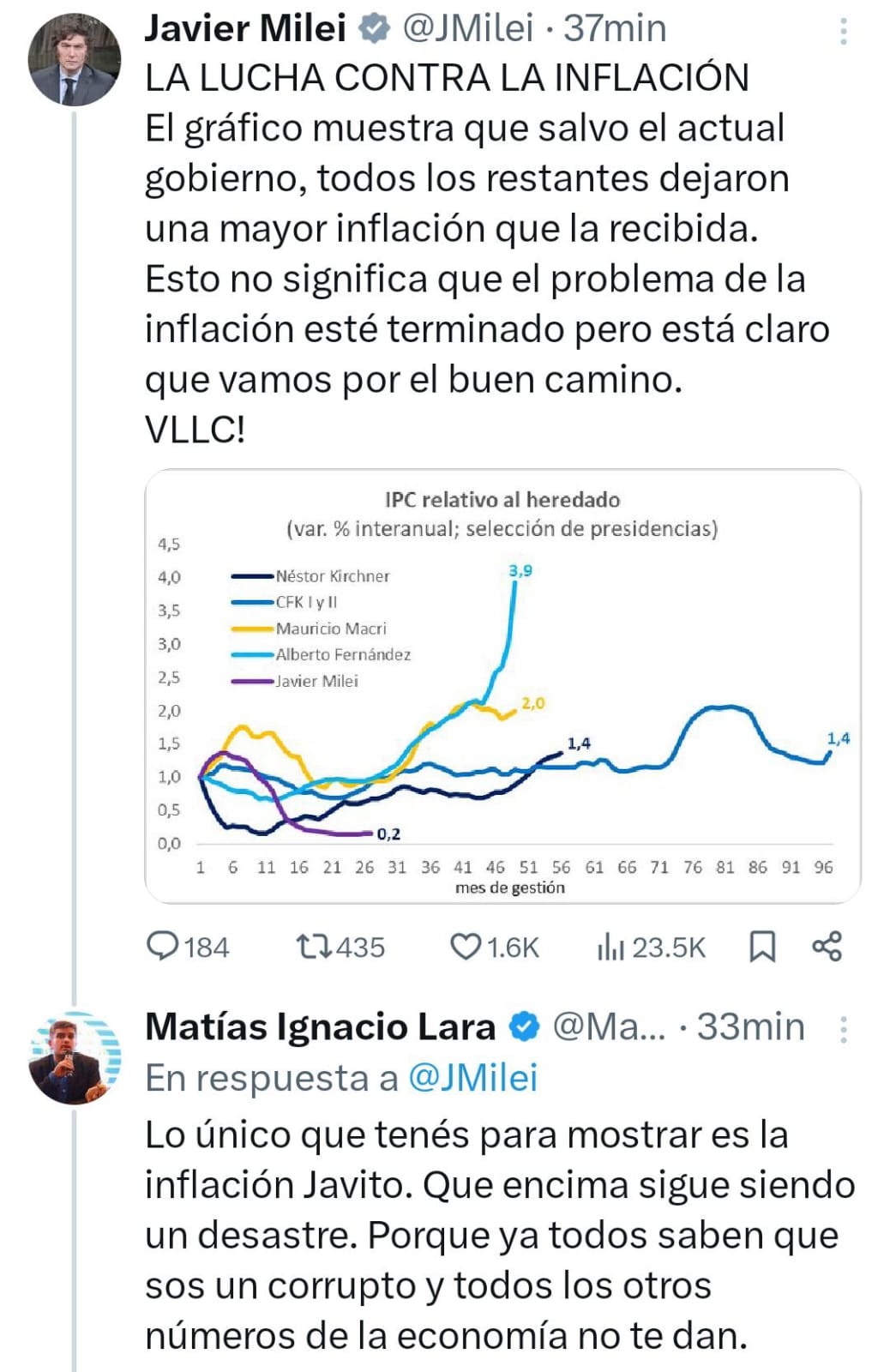Open replies via the 184 comment icon
This screenshot has height=1372, width=890.
click(162, 947)
